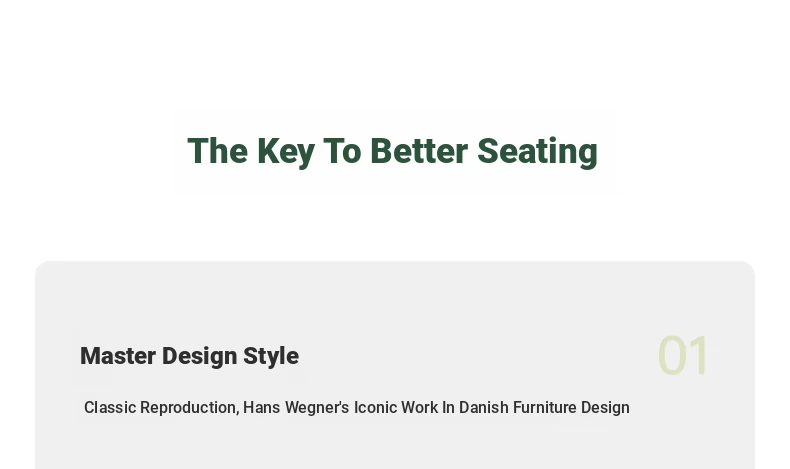
Task: Click the final word "Design" of the description
Action: coord(605,408)
